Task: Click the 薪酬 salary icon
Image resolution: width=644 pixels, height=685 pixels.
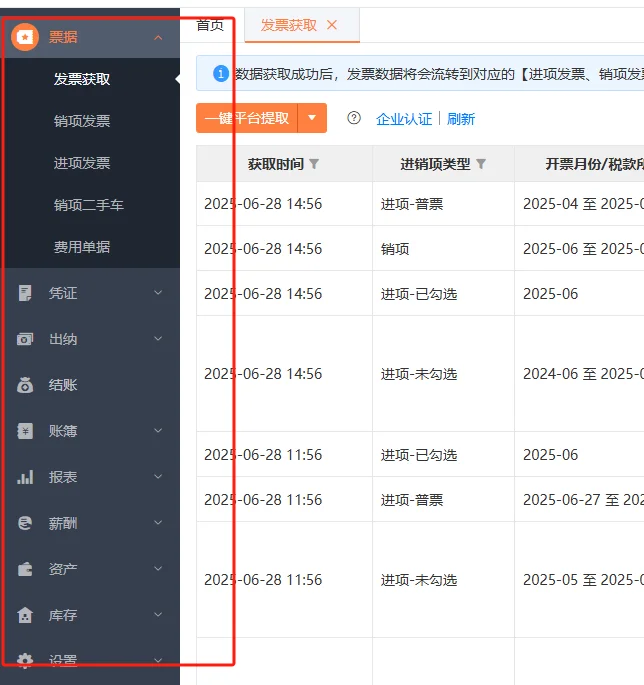Action: point(25,522)
